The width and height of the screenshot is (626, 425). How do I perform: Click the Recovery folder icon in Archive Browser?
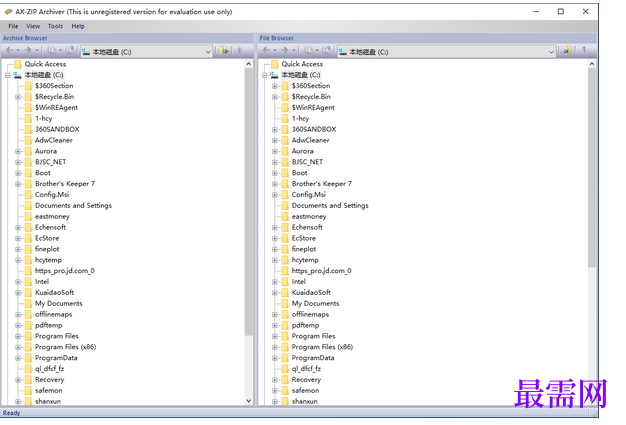pos(28,380)
